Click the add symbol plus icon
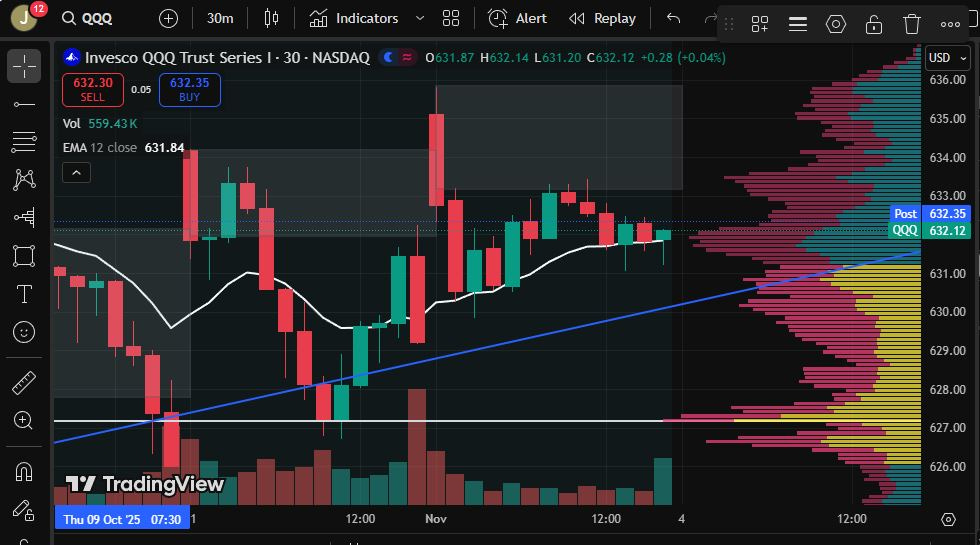 point(168,19)
